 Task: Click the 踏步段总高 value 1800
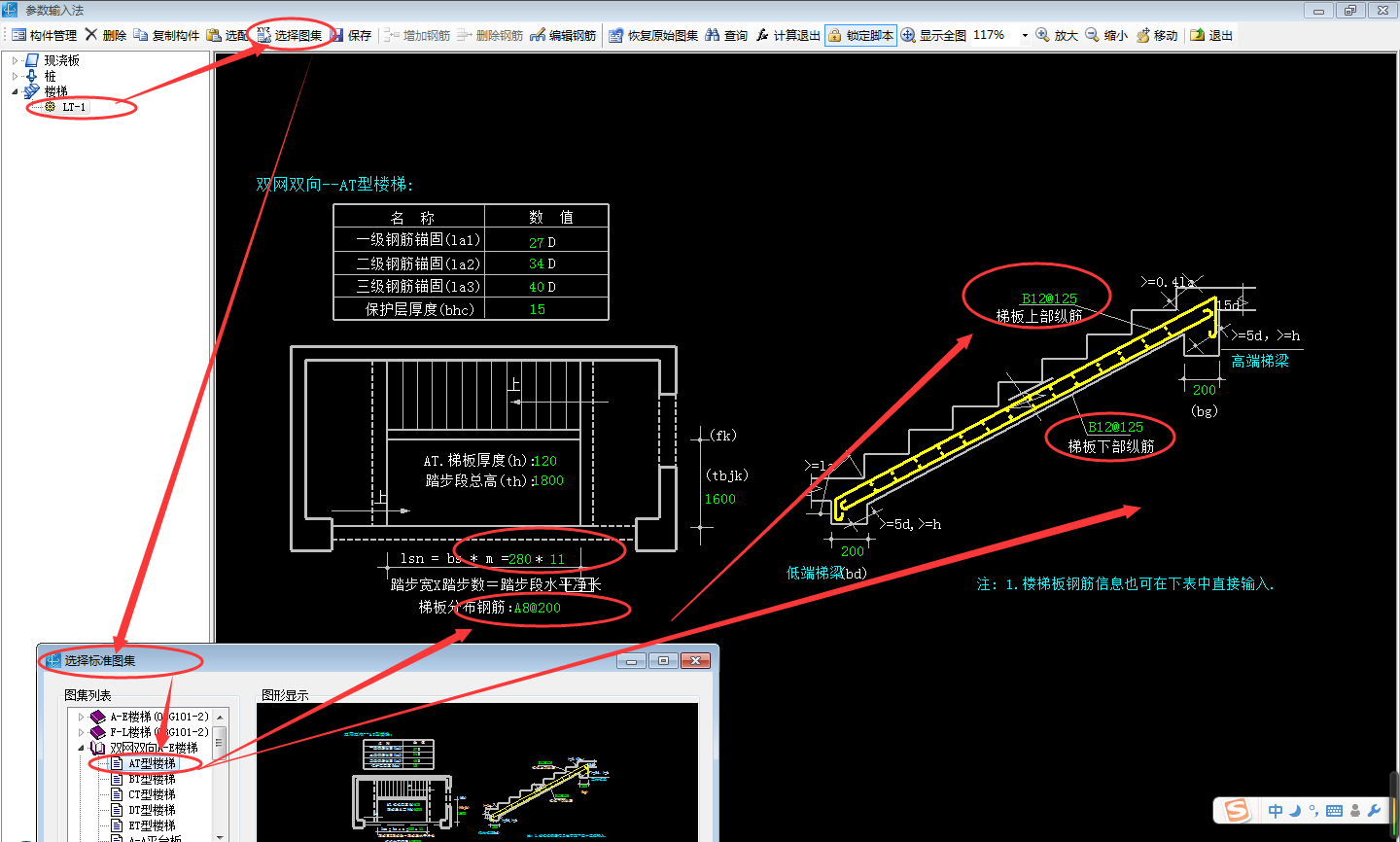547,480
